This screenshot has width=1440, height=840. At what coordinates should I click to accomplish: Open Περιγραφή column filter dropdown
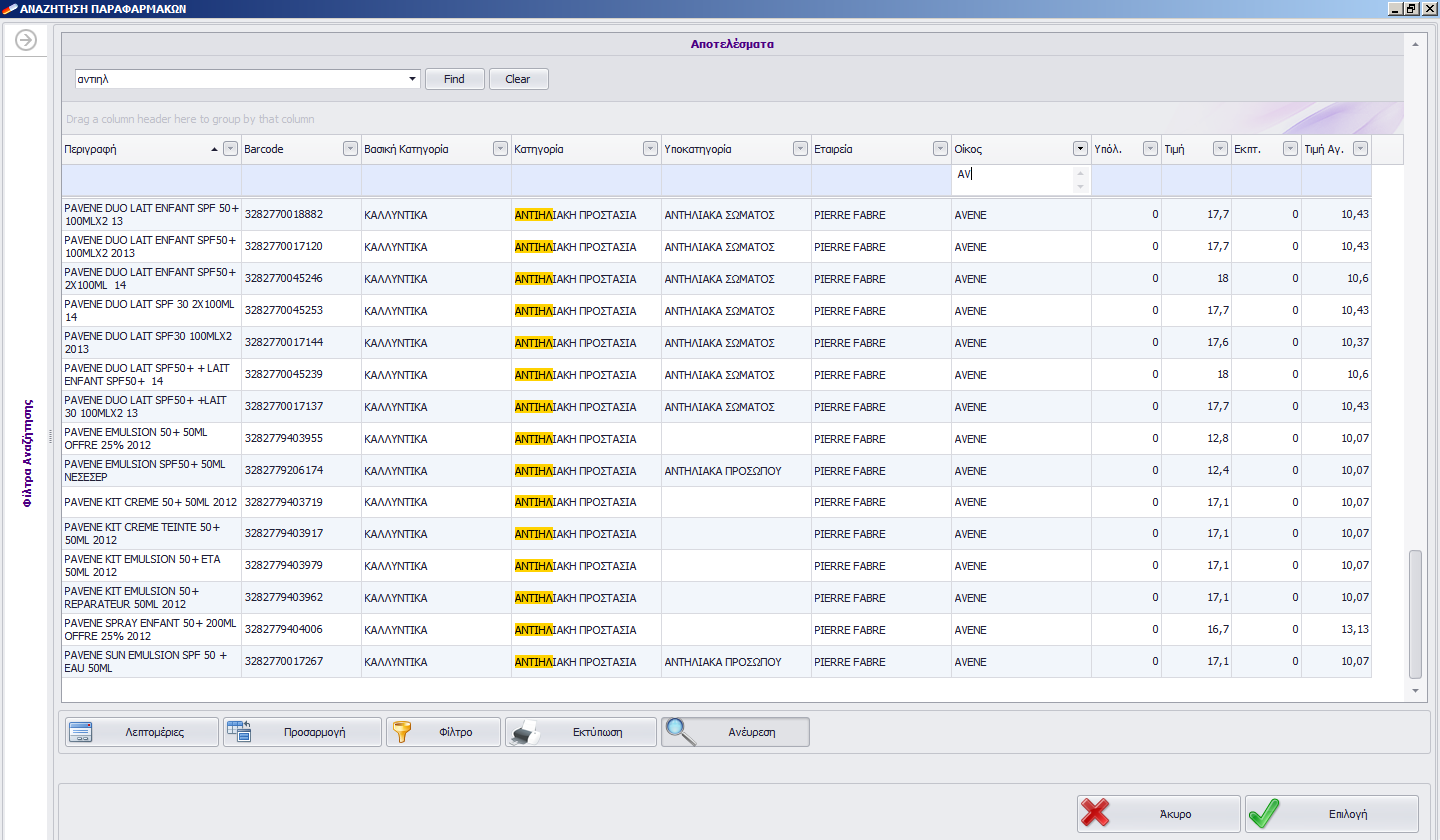click(231, 149)
